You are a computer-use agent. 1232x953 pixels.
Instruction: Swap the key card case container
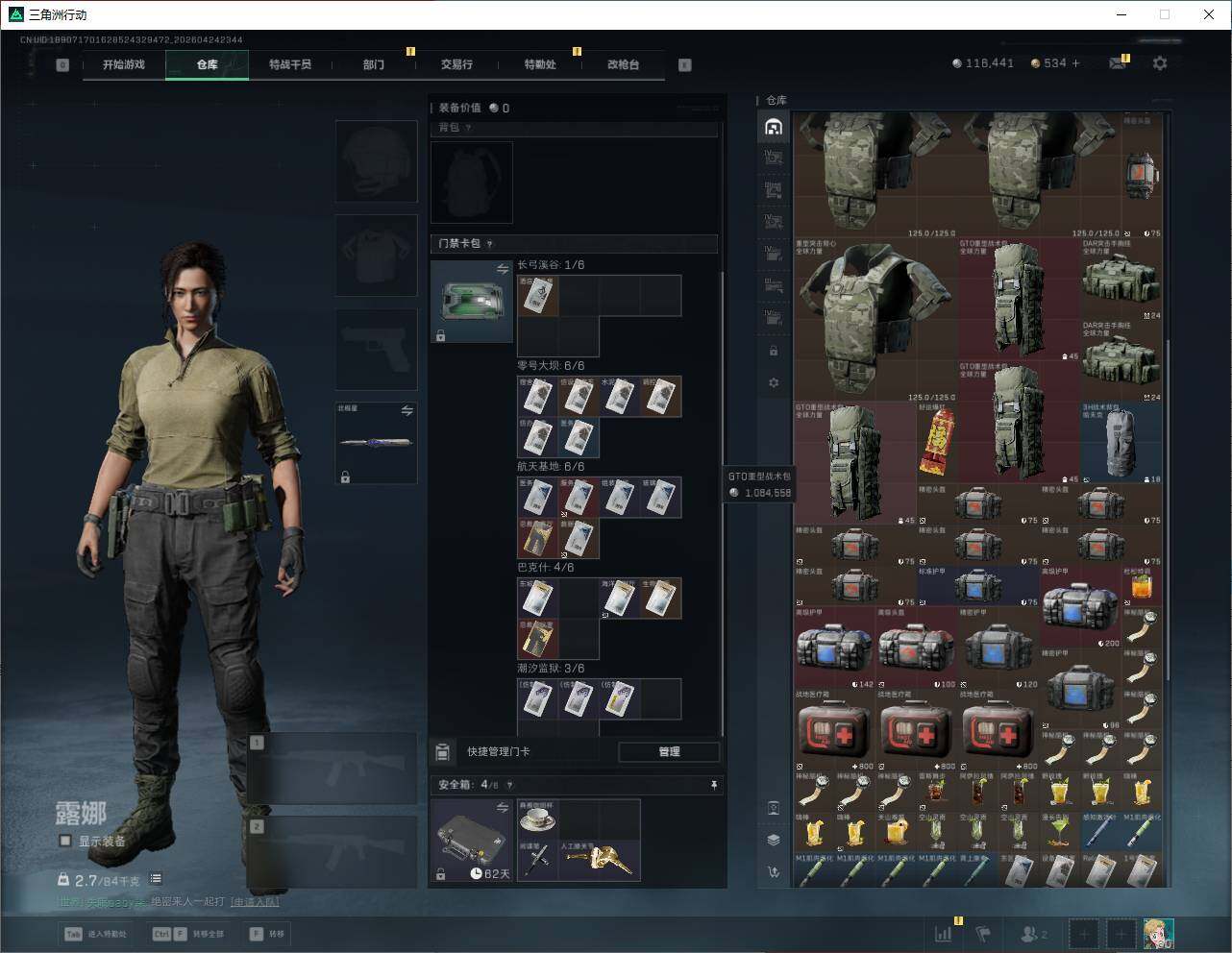click(502, 270)
